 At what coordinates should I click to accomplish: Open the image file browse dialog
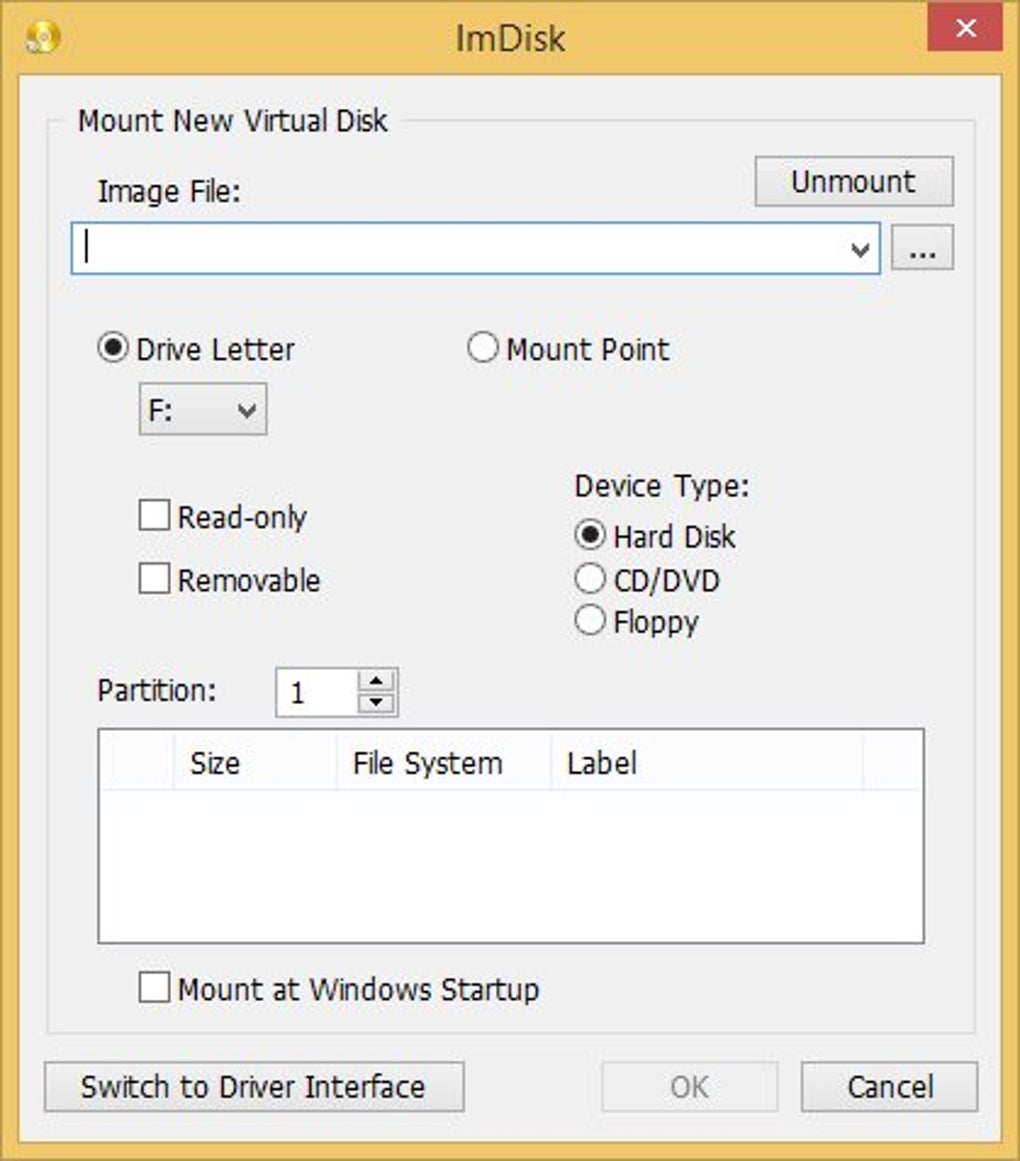coord(922,248)
